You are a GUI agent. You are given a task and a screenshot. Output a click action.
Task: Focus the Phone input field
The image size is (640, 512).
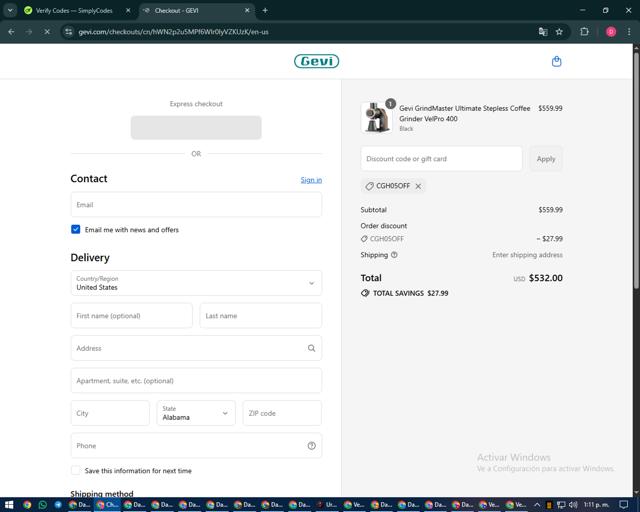click(196, 446)
